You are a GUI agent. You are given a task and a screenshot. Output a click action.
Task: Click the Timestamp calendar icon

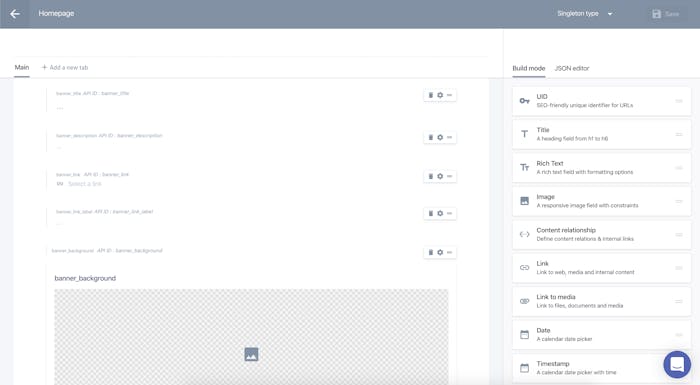point(525,368)
